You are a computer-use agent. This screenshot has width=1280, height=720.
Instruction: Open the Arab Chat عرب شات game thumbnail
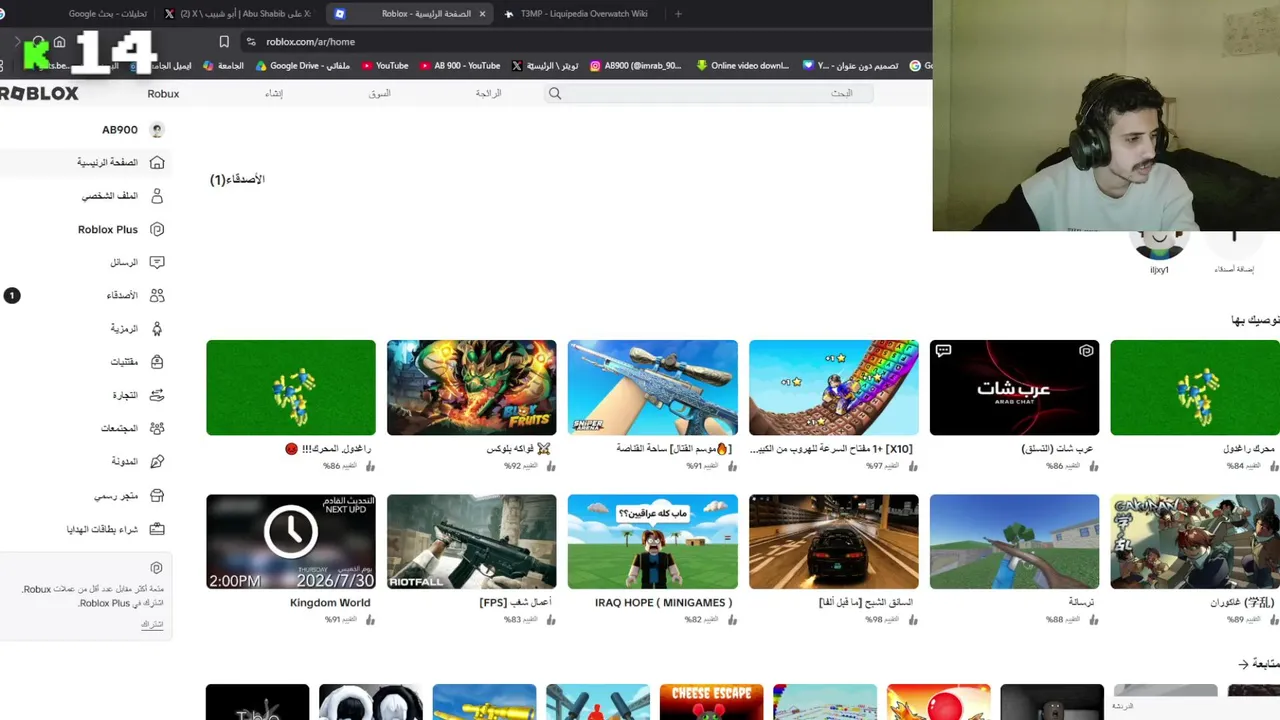[1015, 388]
